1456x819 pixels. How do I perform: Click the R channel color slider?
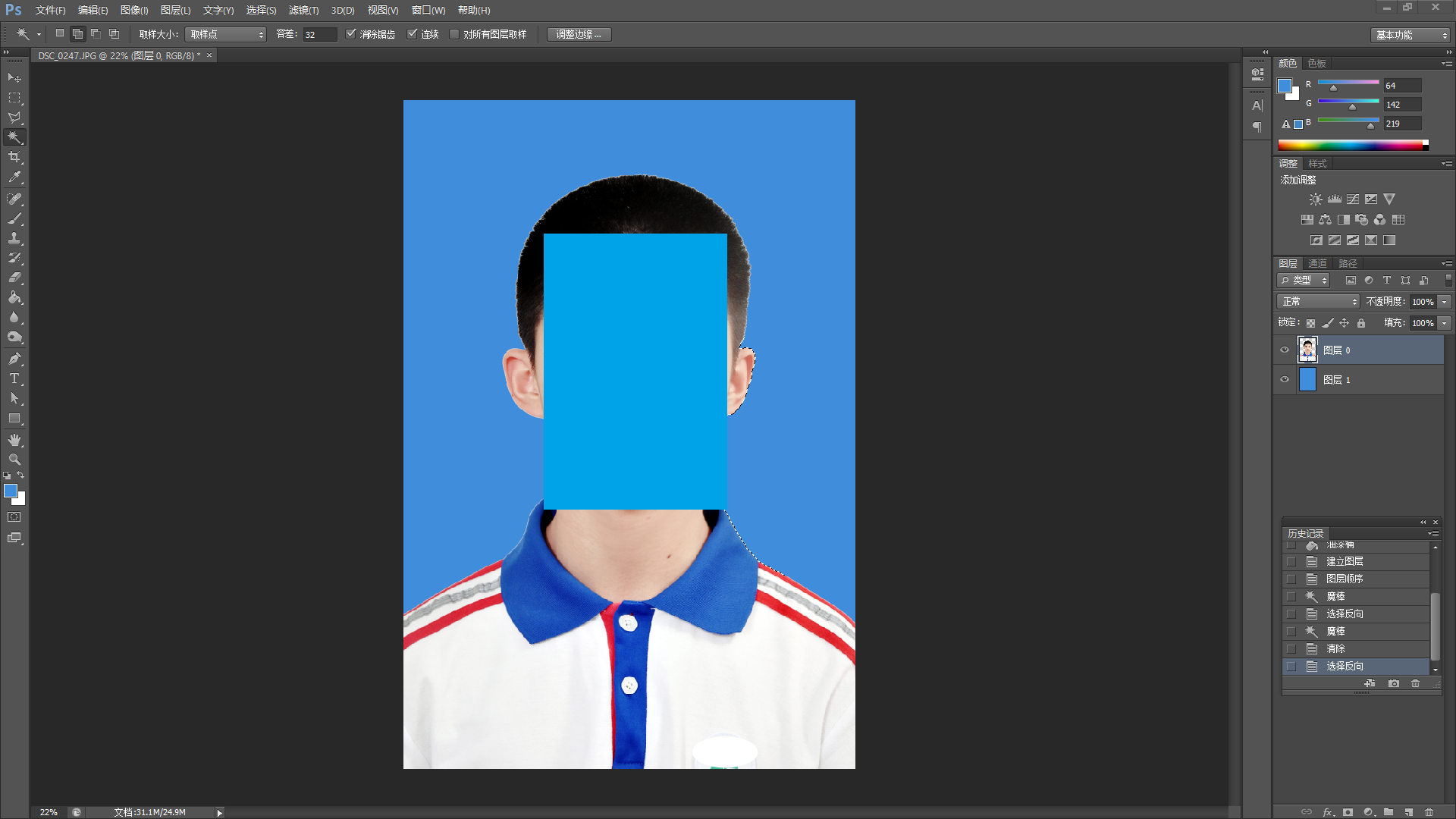tap(1348, 83)
